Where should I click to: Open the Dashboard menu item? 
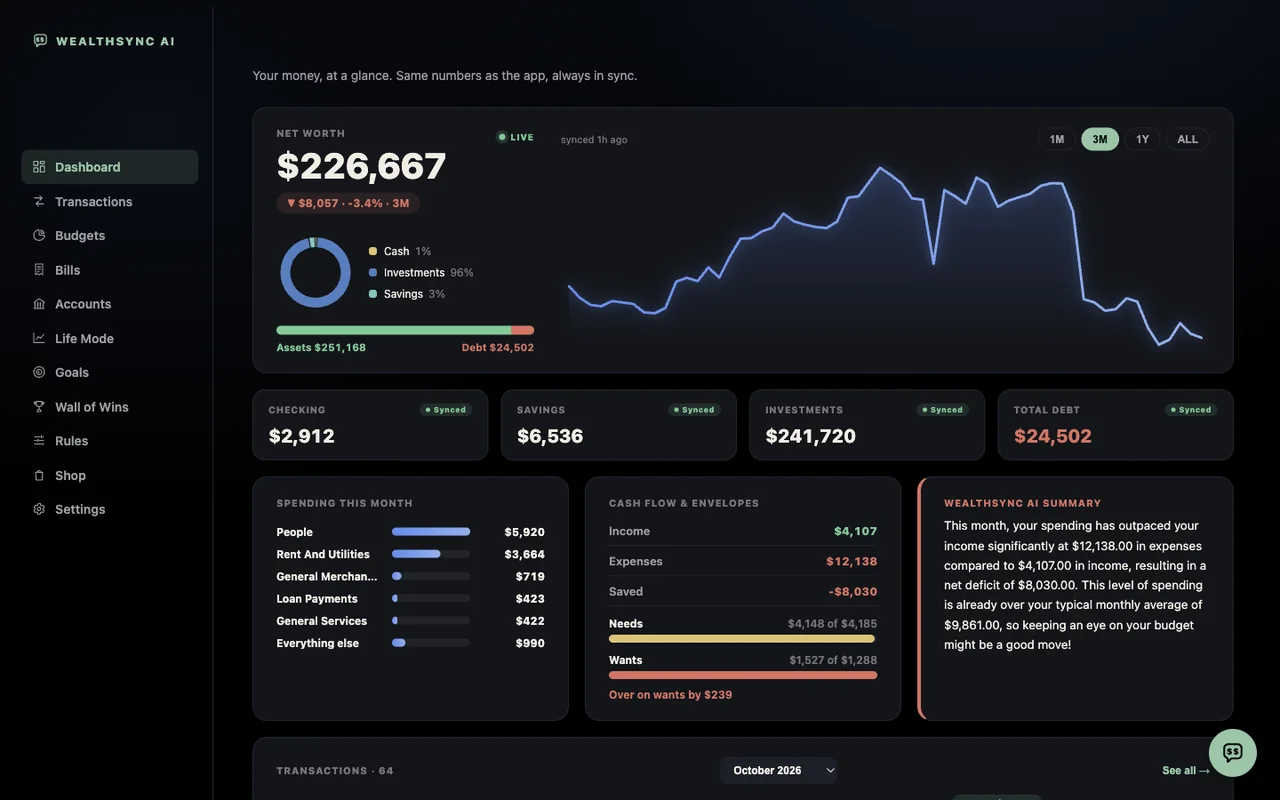110,167
